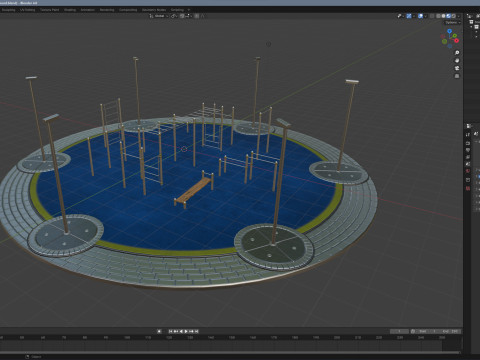Open the object properties tab below world
The image size is (480, 360).
pyautogui.click(x=468, y=180)
